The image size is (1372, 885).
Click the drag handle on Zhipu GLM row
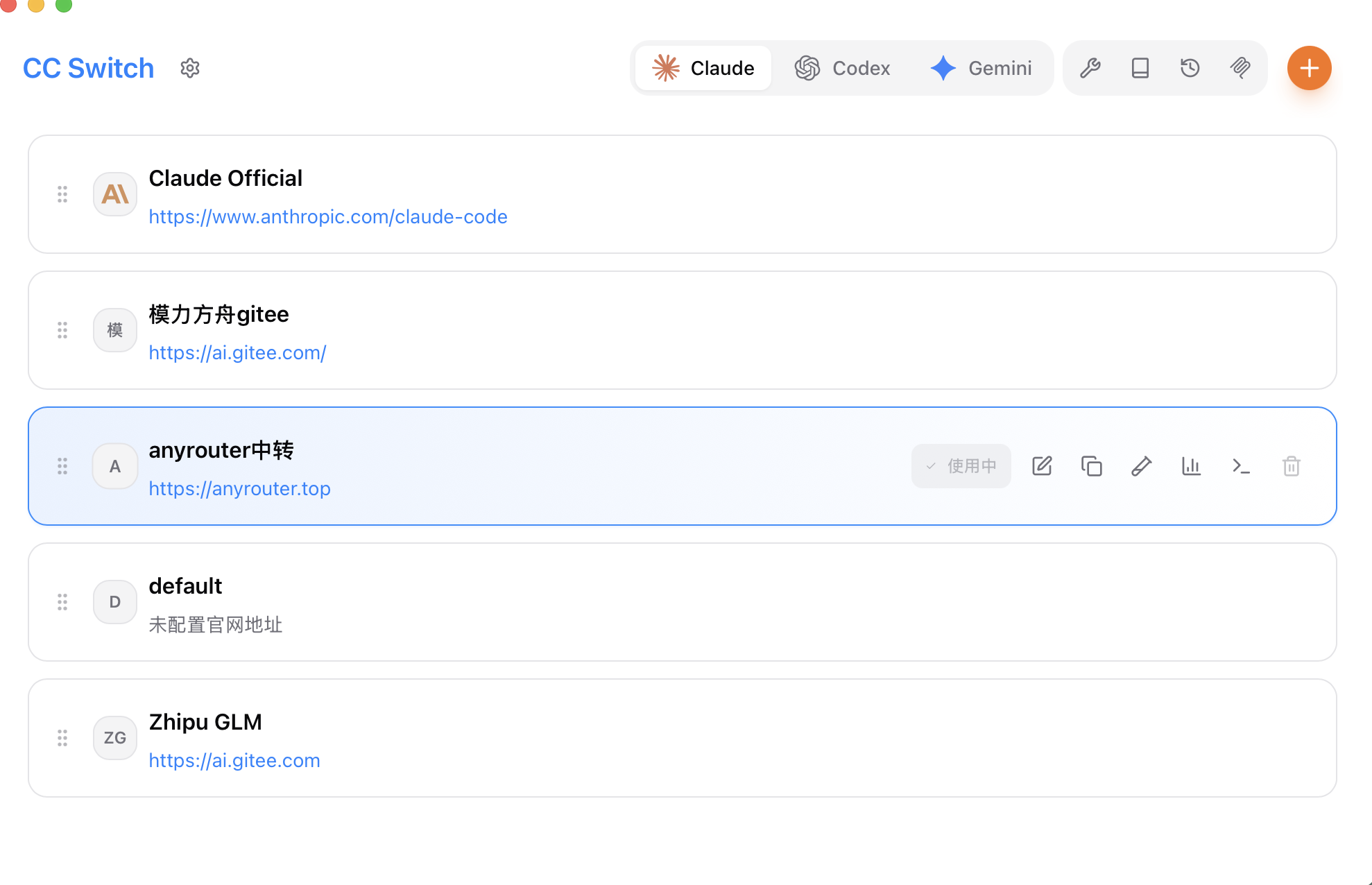coord(62,738)
